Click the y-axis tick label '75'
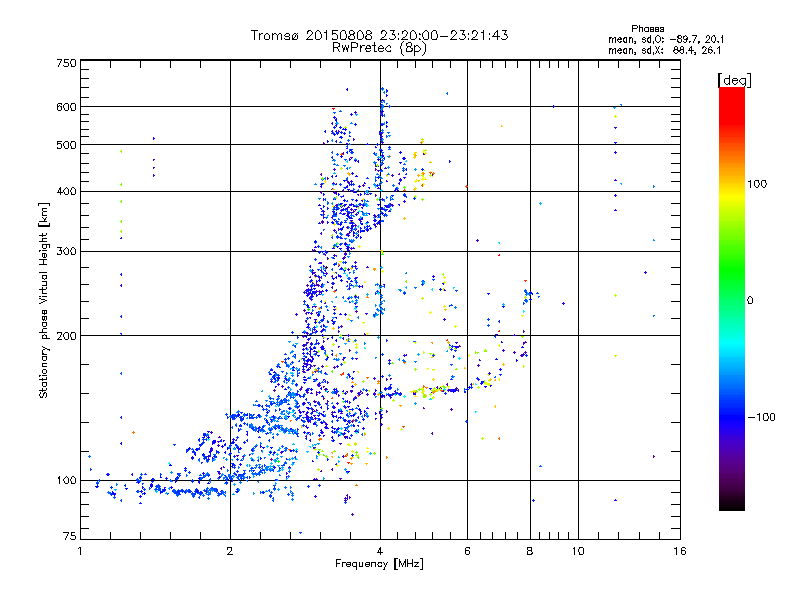 click(70, 536)
